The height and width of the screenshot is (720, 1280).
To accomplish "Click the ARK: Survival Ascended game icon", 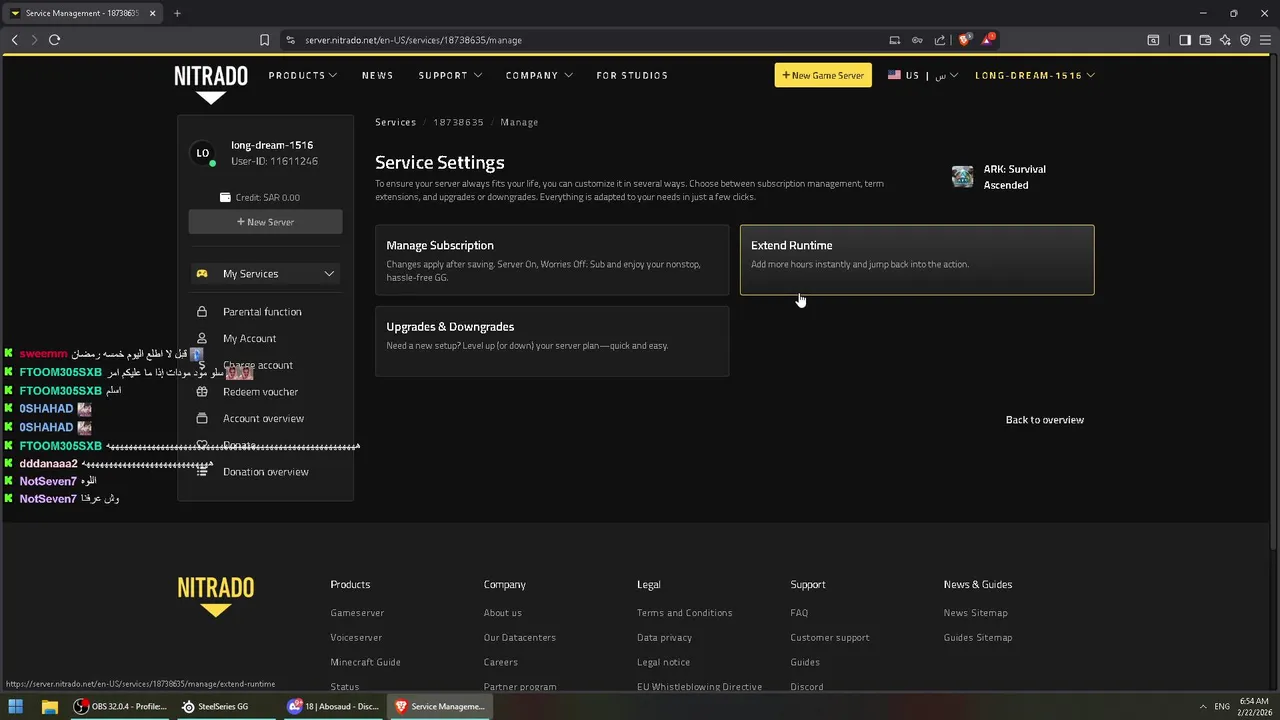I will [x=962, y=177].
